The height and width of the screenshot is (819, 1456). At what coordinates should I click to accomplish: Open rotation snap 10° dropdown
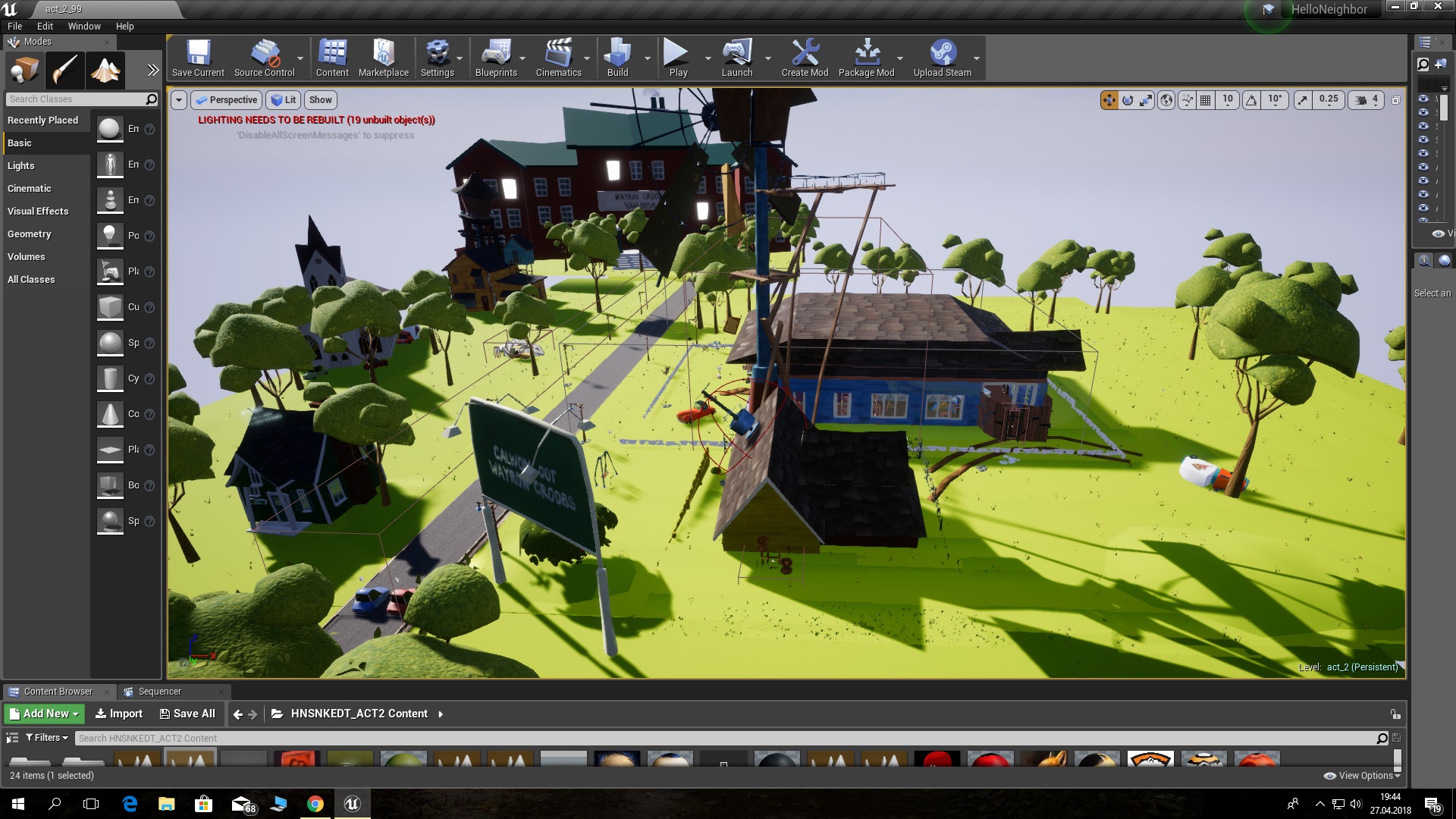pyautogui.click(x=1275, y=100)
